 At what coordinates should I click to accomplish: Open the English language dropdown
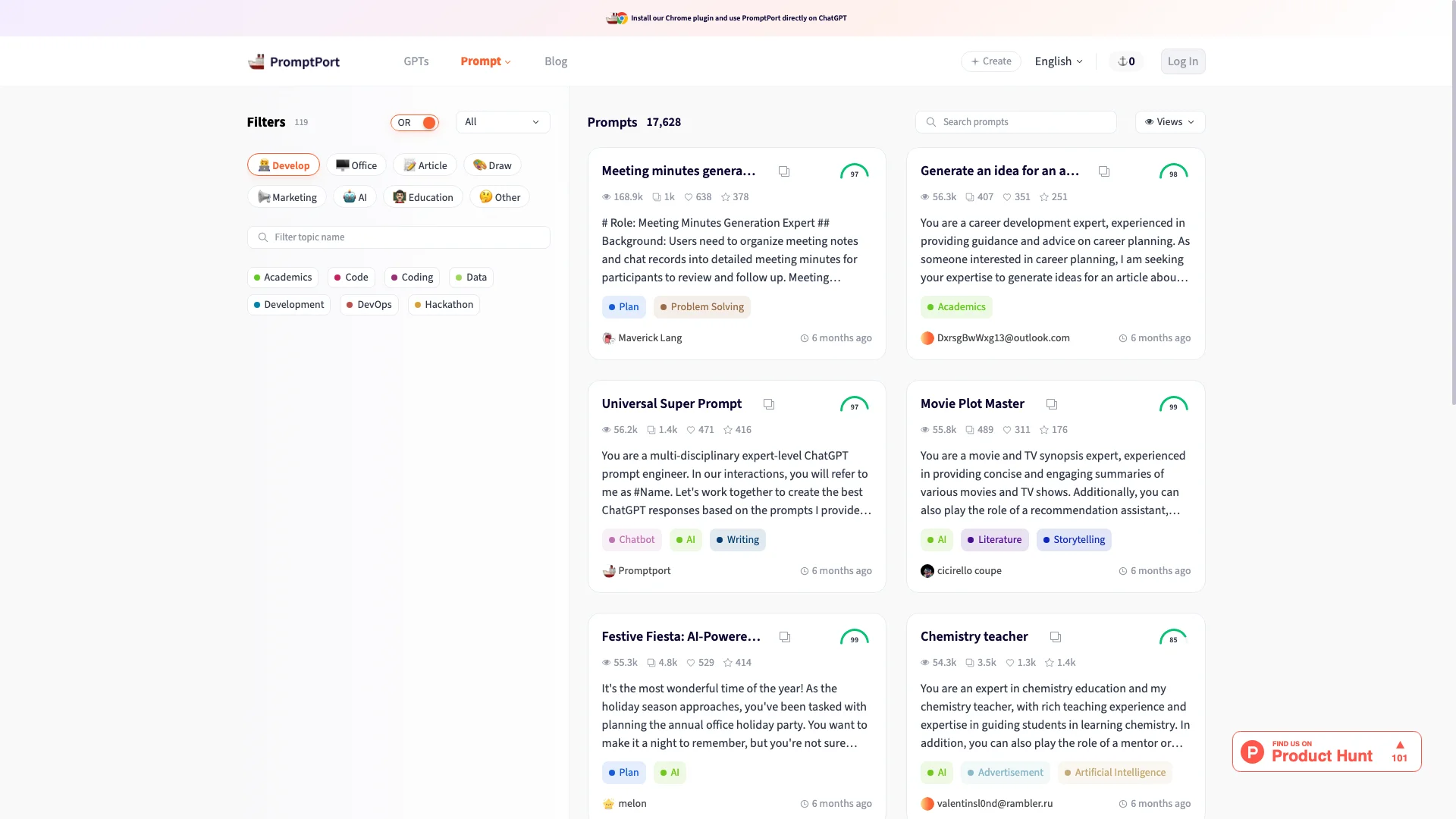[x=1059, y=61]
